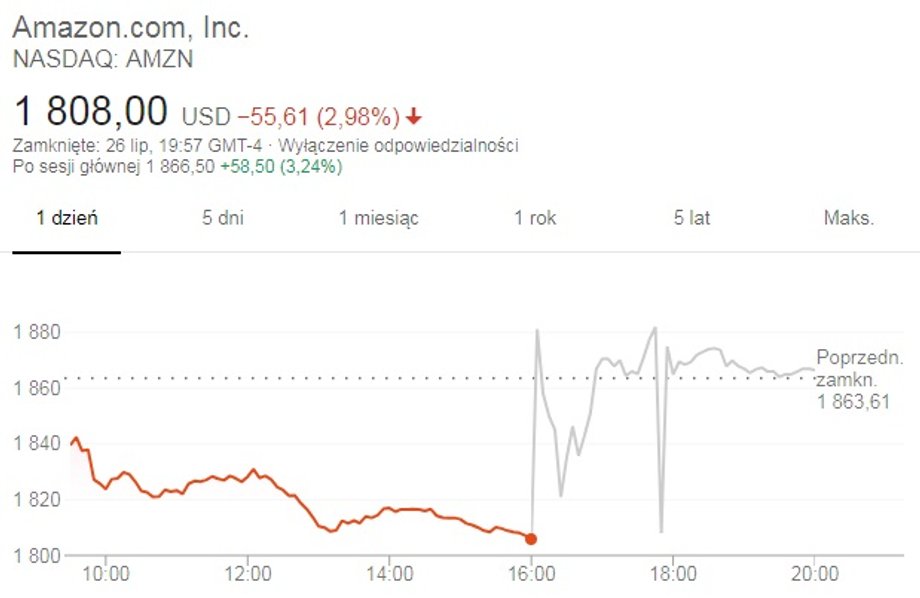Image resolution: width=920 pixels, height=598 pixels.
Task: Click the NASDAQ: AMZN ticker text
Action: pos(103,59)
